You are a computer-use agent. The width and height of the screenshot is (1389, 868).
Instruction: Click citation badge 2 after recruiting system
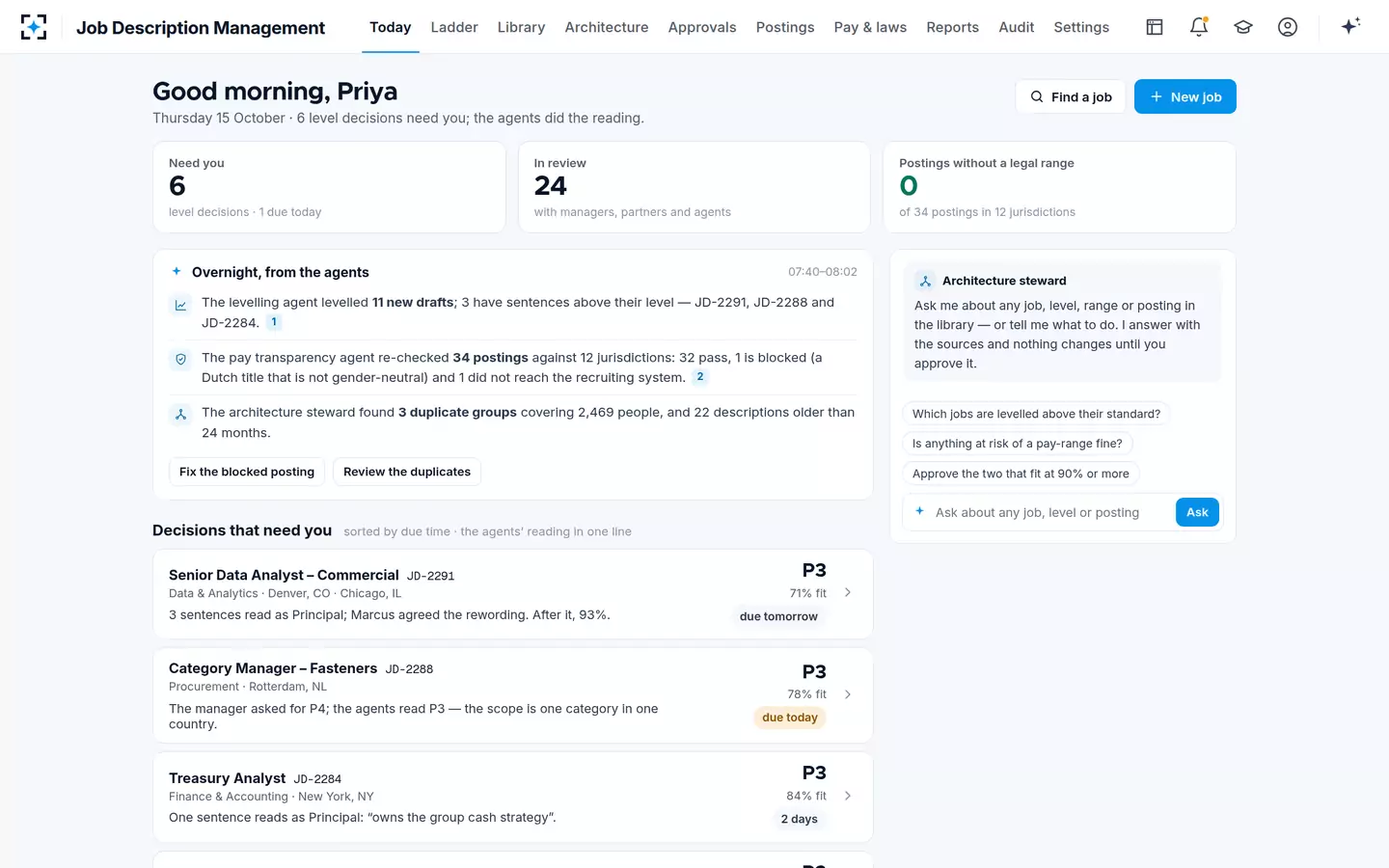pyautogui.click(x=700, y=377)
